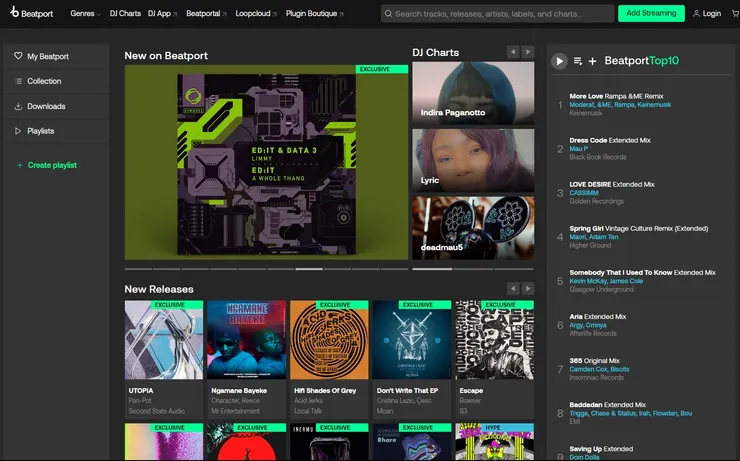Show previous DJ Charts with left arrow
Viewport: 740px width, 461px height.
pos(513,52)
